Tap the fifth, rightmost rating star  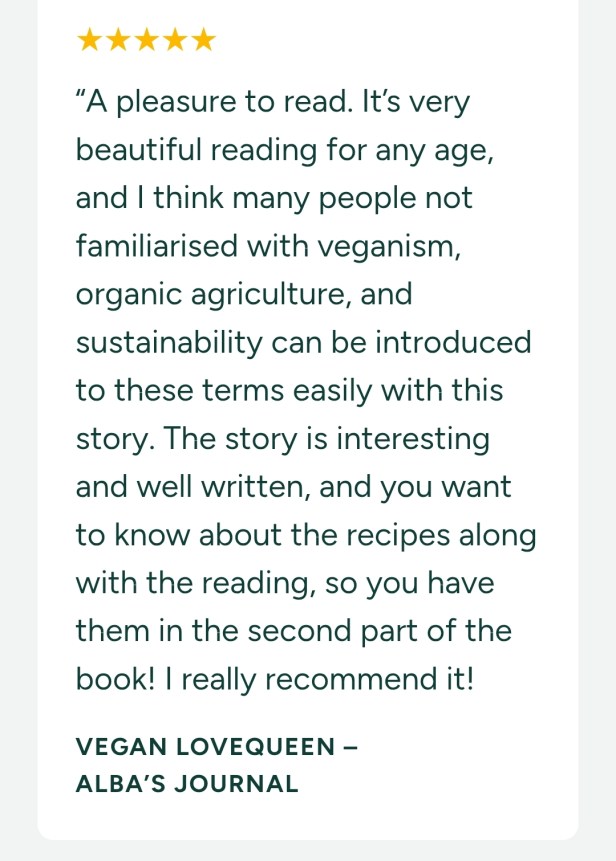203,40
